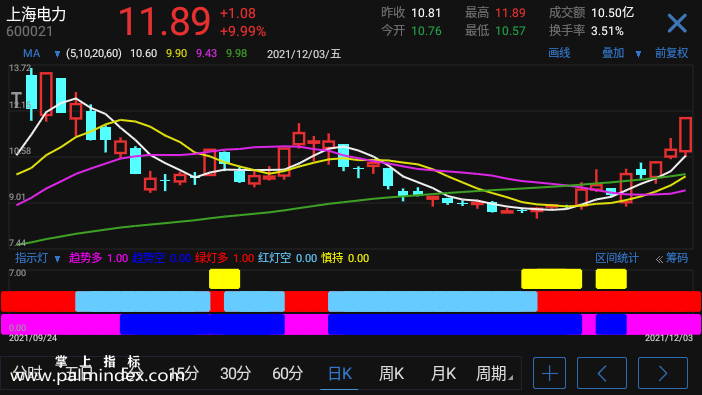
Task: Click the first yellow 慎持 signal block
Action: (x=224, y=279)
